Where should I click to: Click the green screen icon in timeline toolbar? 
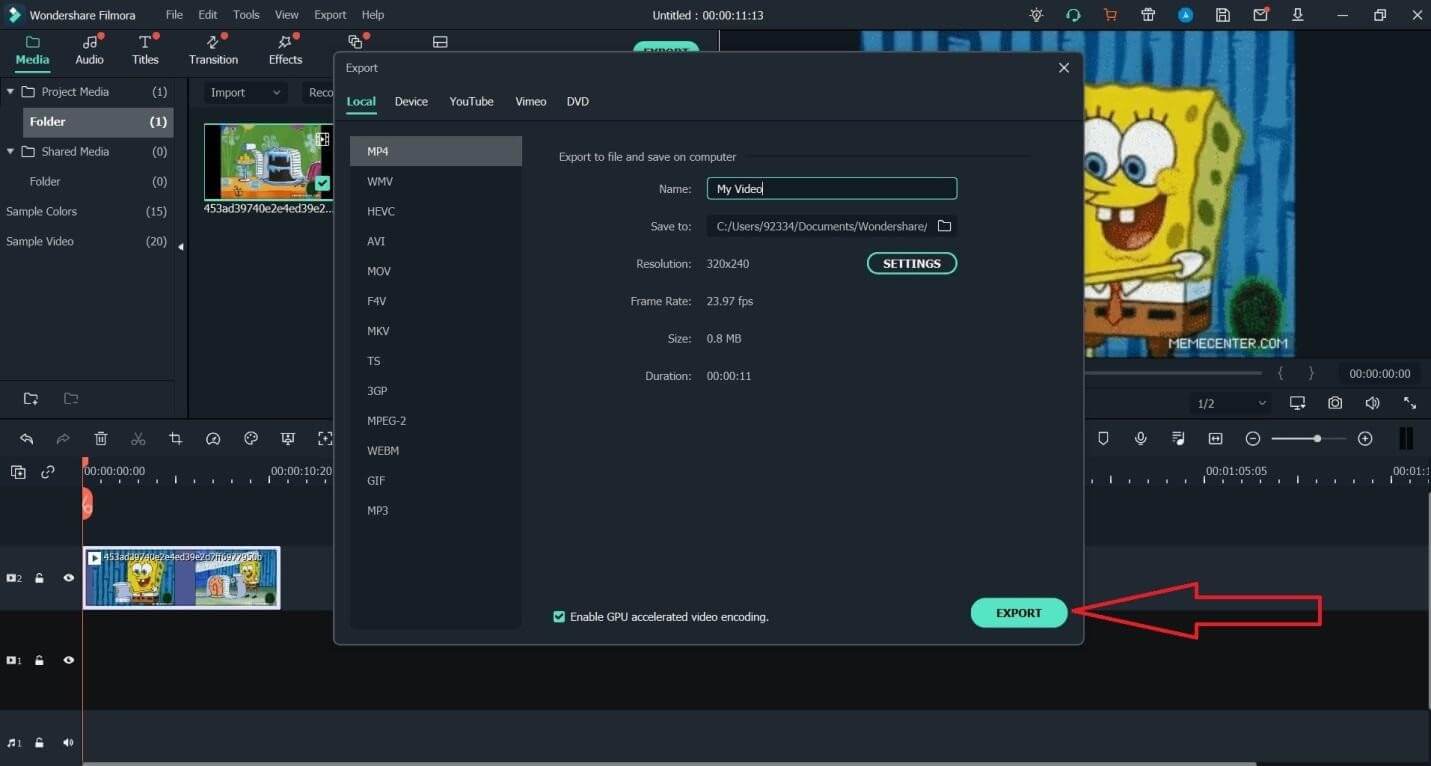tap(288, 439)
